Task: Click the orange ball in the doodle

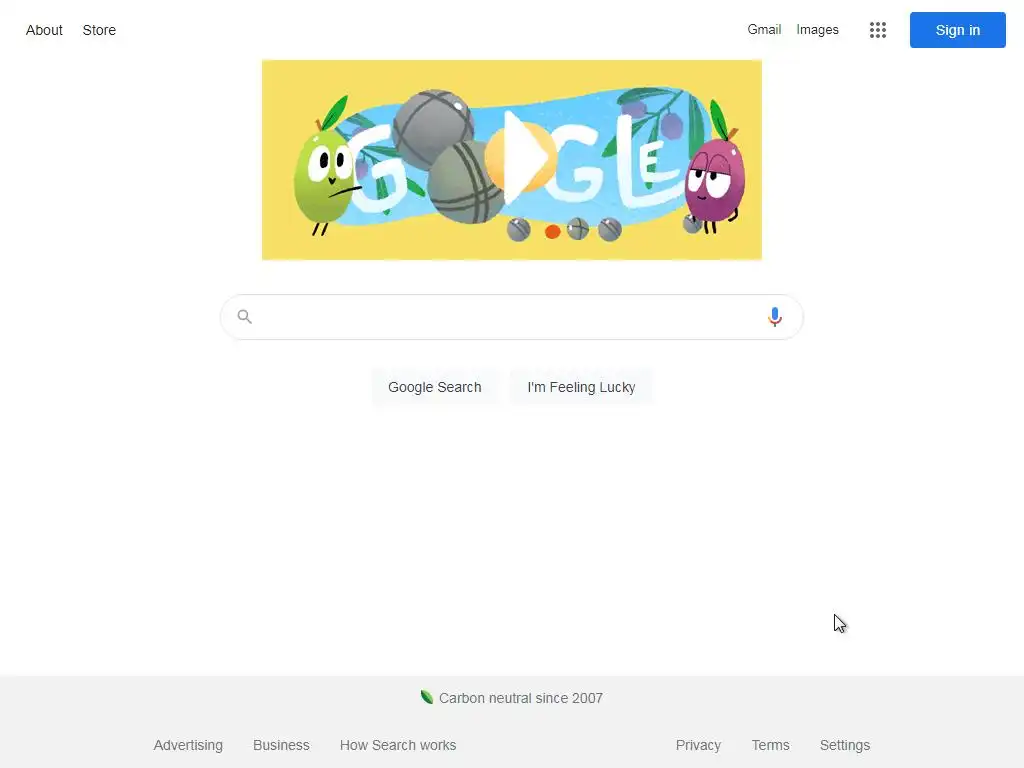Action: [552, 231]
